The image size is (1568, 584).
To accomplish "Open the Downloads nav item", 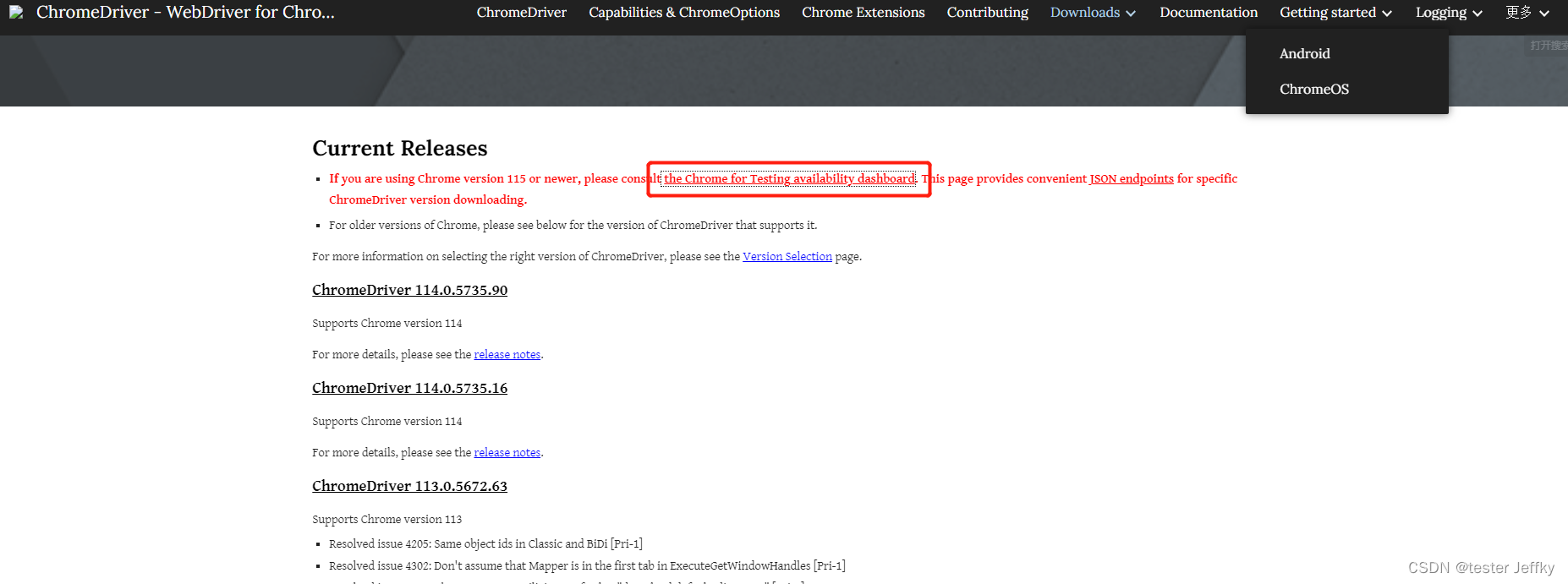I will [1084, 13].
